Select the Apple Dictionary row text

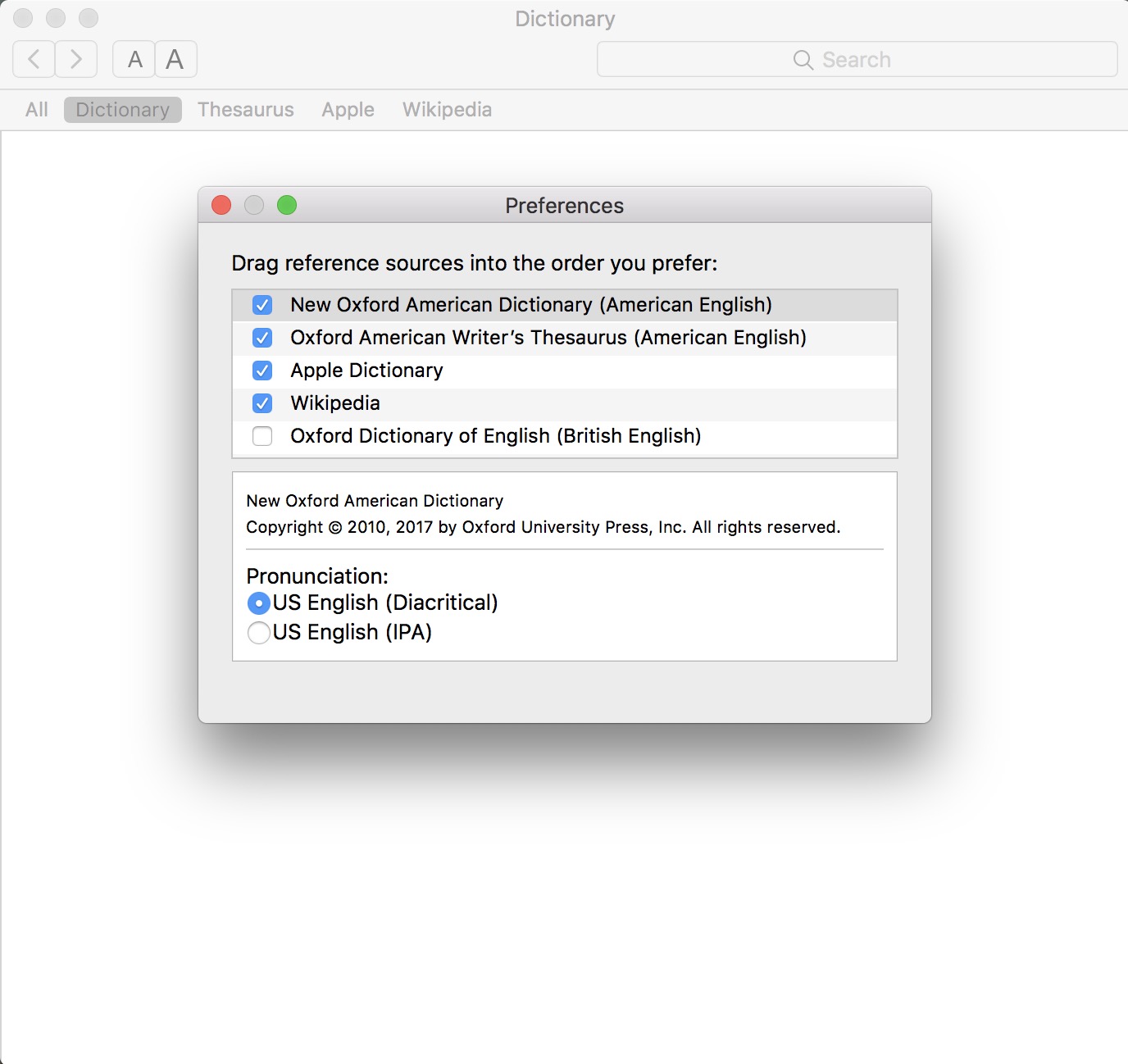(366, 371)
